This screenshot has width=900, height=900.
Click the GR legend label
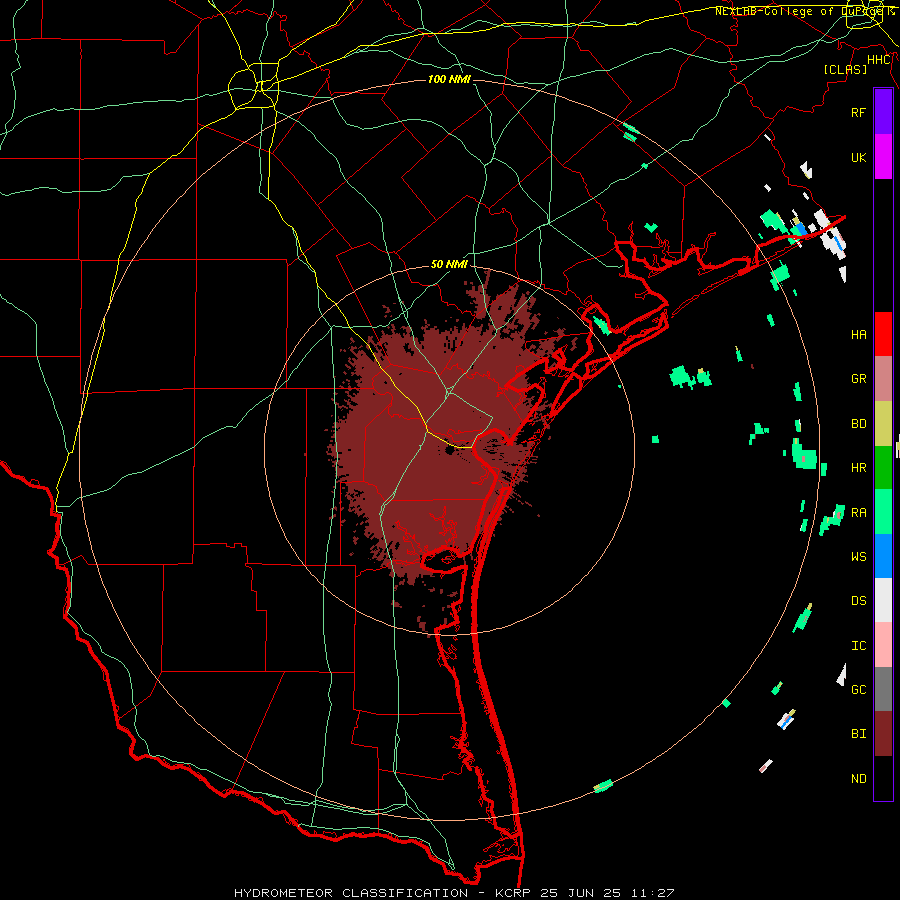point(858,379)
